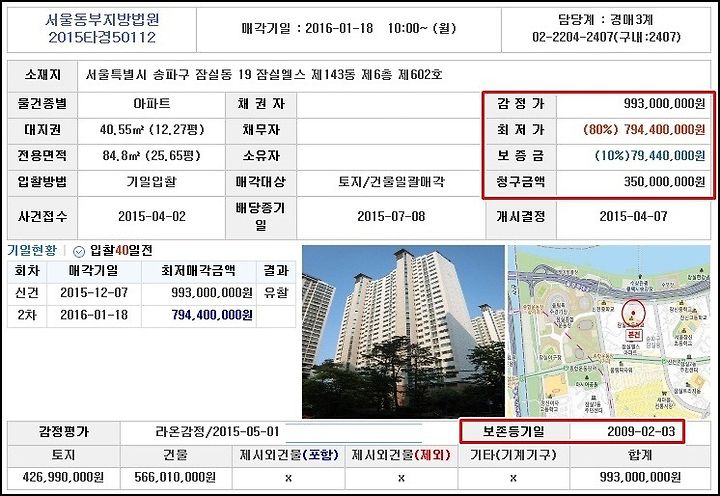Image resolution: width=720 pixels, height=496 pixels.
Task: Select 2016-01-18 in the 2차 row
Action: 94,316
